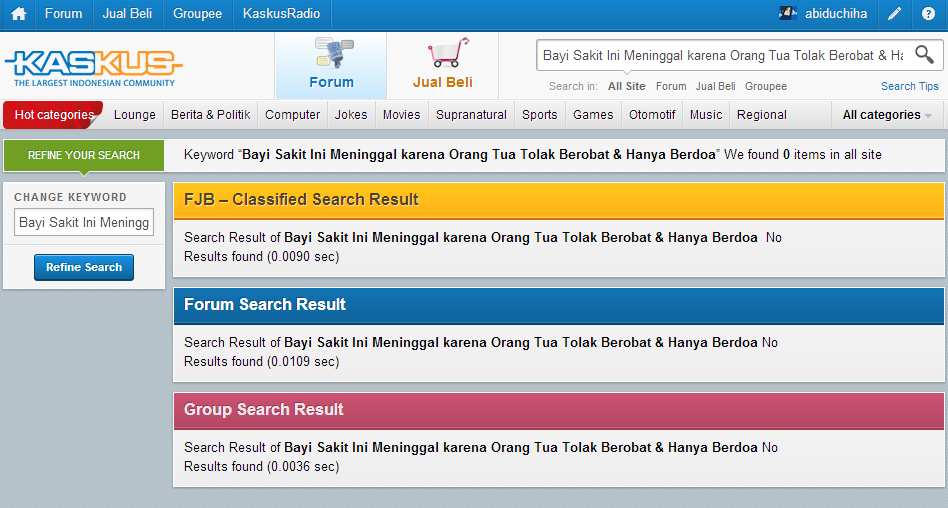
Task: Open the Lounge category
Action: click(135, 115)
